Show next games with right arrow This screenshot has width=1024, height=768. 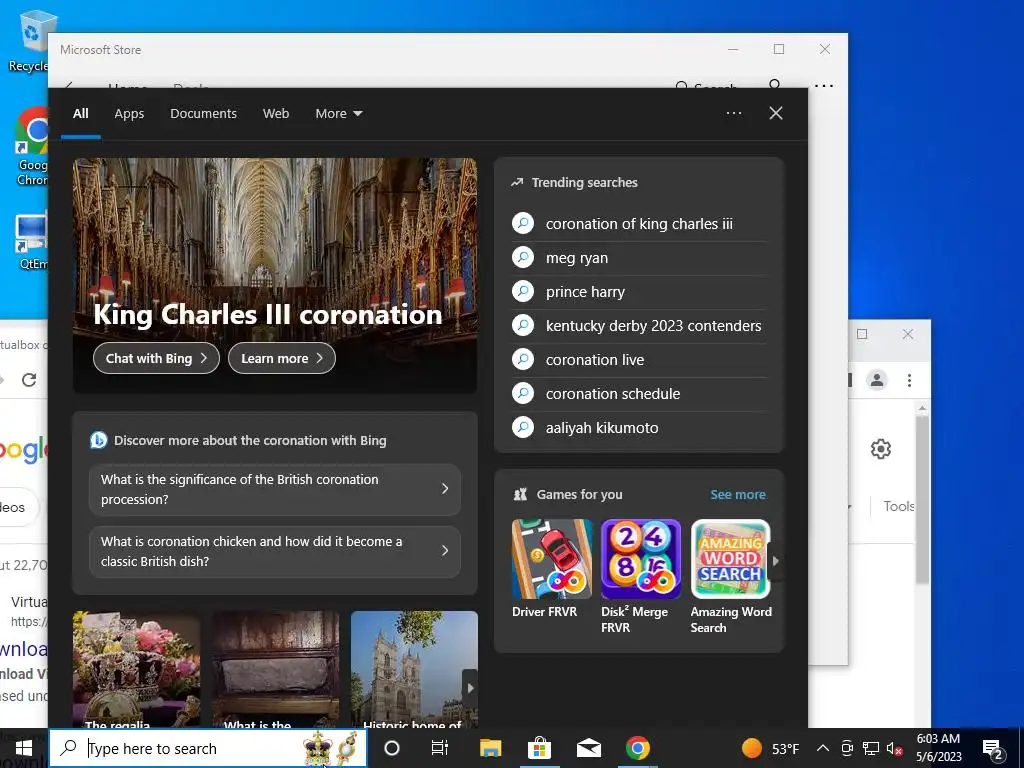coord(775,560)
